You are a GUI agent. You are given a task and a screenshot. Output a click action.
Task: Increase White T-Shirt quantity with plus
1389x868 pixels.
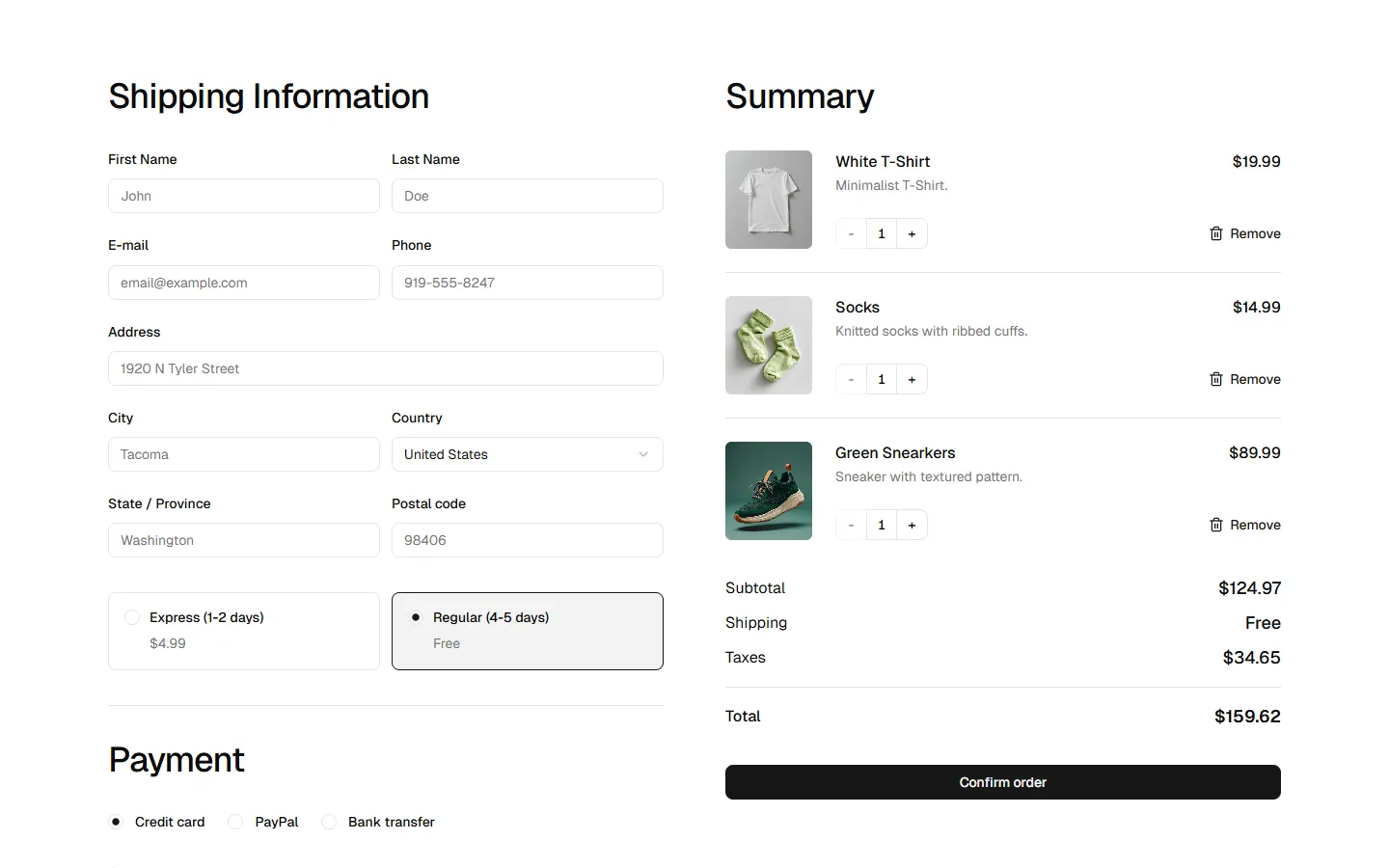[912, 233]
